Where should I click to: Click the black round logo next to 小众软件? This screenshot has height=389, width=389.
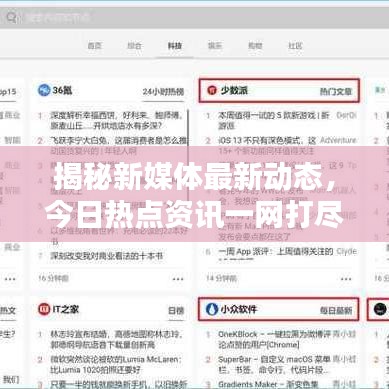379,309
